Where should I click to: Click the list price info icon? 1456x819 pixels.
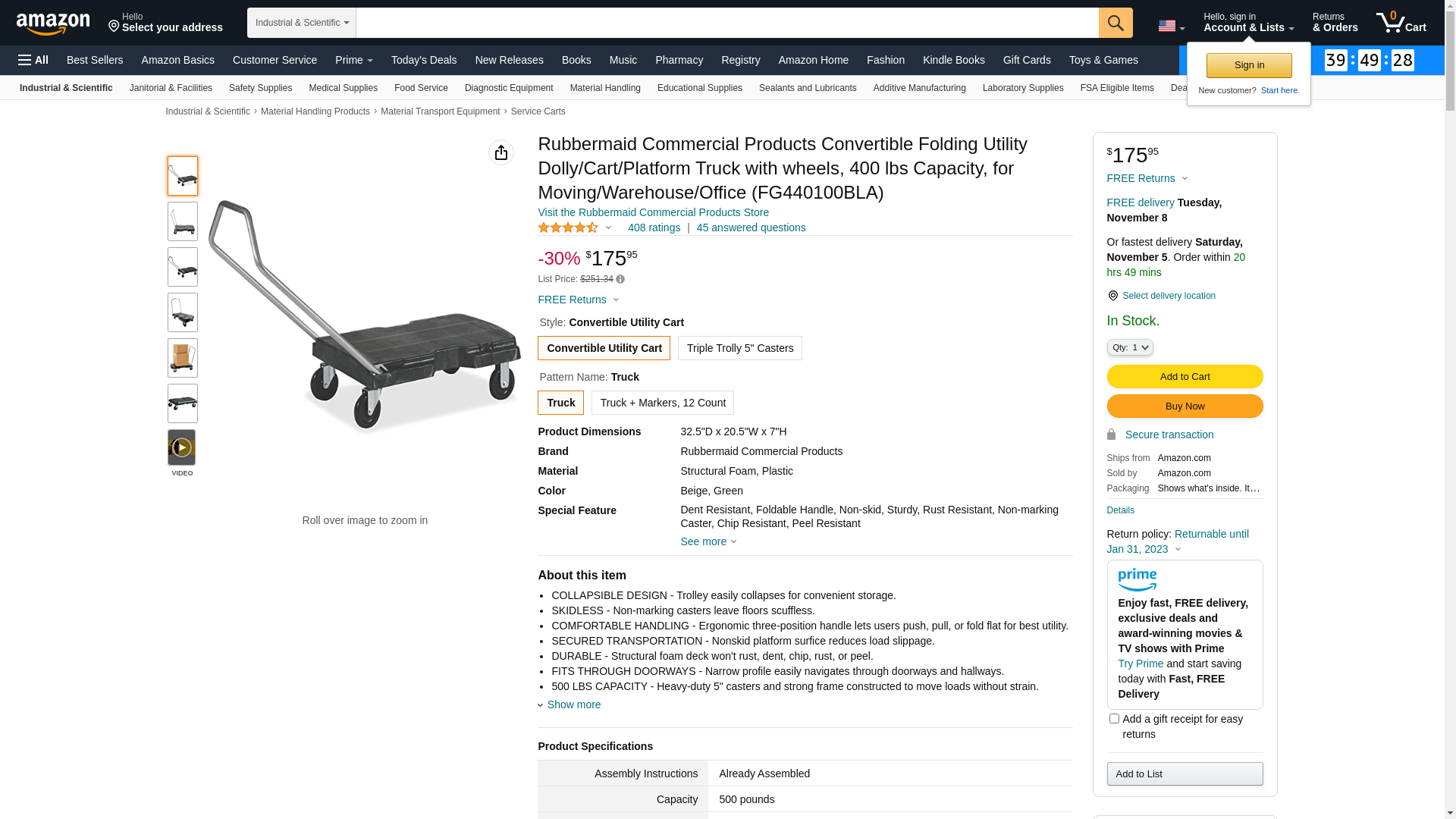pyautogui.click(x=620, y=279)
